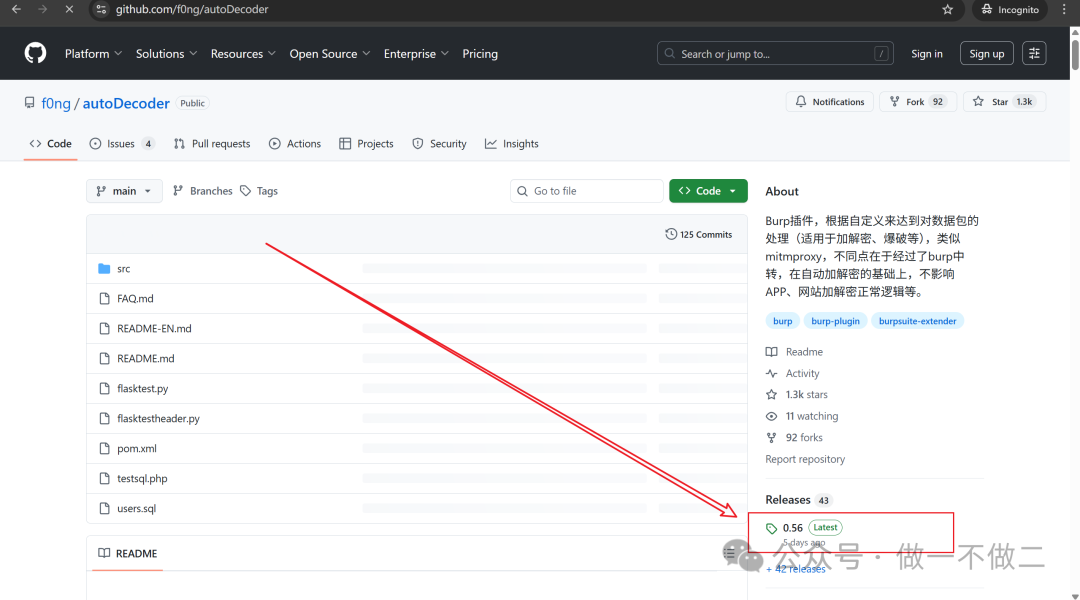View Branches link
The height and width of the screenshot is (600, 1080).
click(x=202, y=191)
